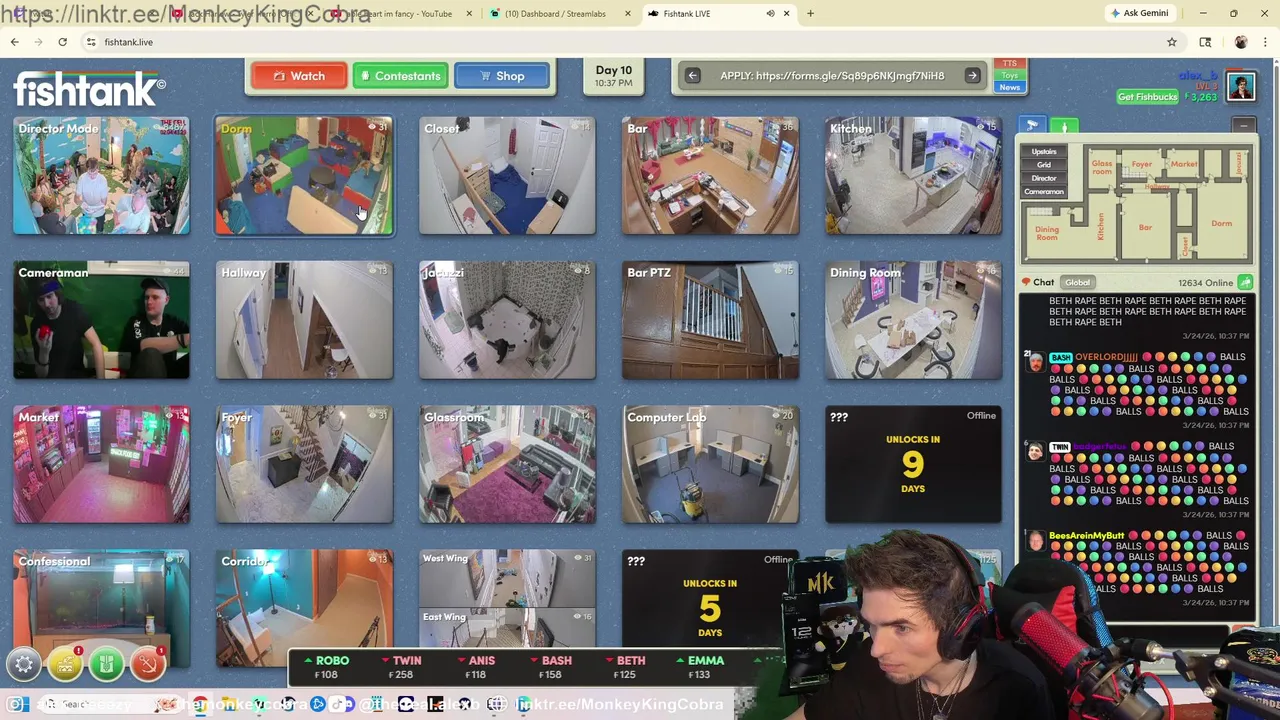Image resolution: width=1280 pixels, height=720 pixels.
Task: Switch map to Upstairs
Action: 1043,152
